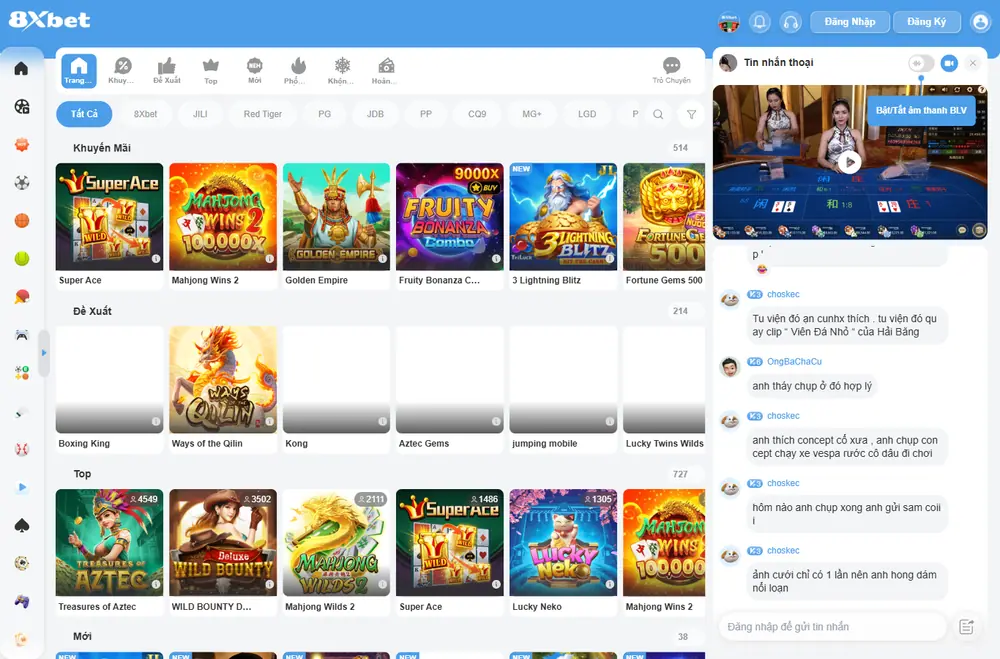
Task: Open the Trò Chuyện chat icon
Action: click(x=671, y=70)
